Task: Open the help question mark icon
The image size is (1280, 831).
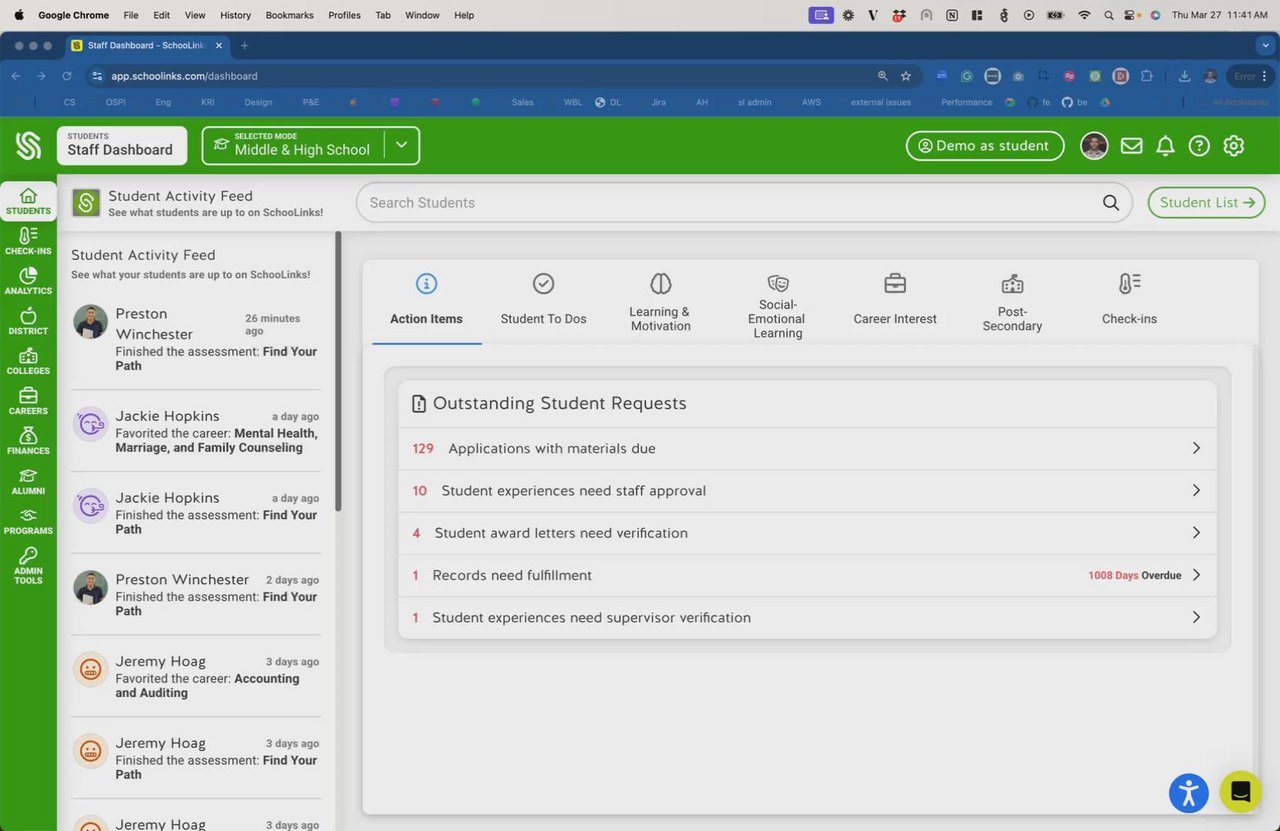Action: [1199, 146]
